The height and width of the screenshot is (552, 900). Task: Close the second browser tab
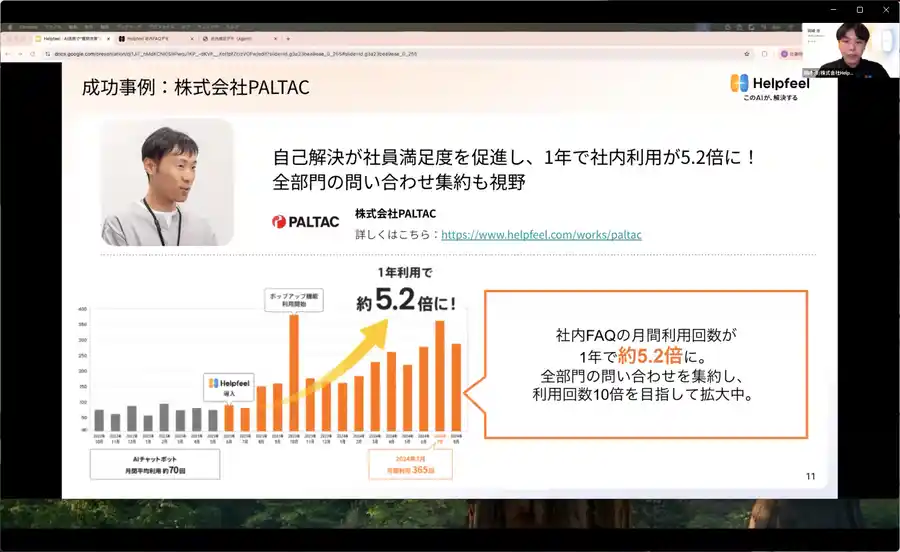point(191,38)
